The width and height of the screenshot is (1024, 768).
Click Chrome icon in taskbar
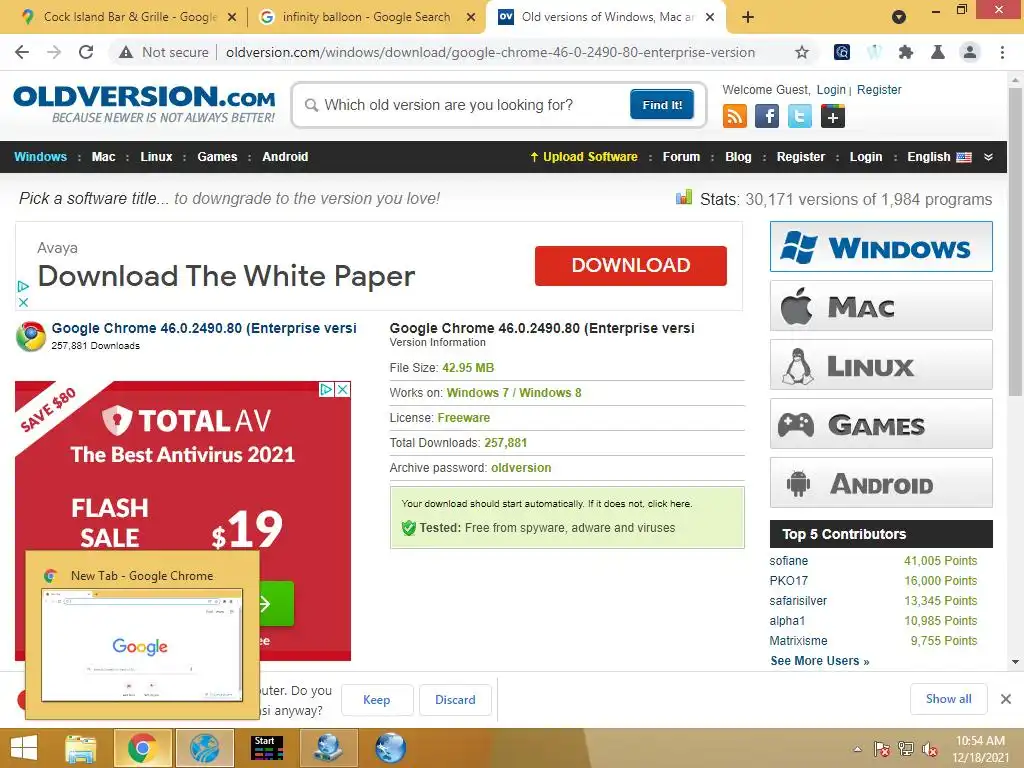tap(142, 748)
